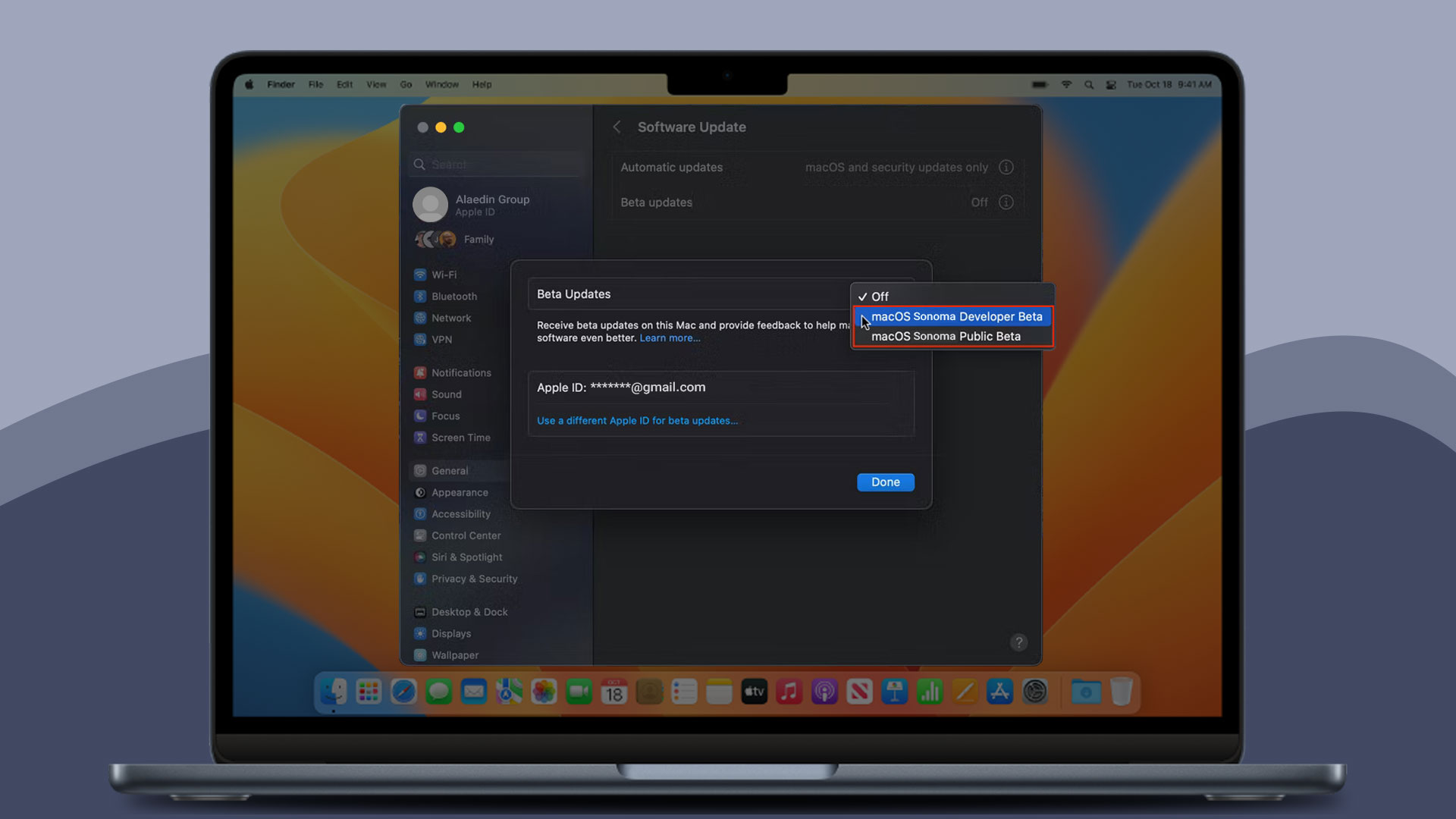Open Notes app in the Dock
The image size is (1456, 819).
[719, 692]
